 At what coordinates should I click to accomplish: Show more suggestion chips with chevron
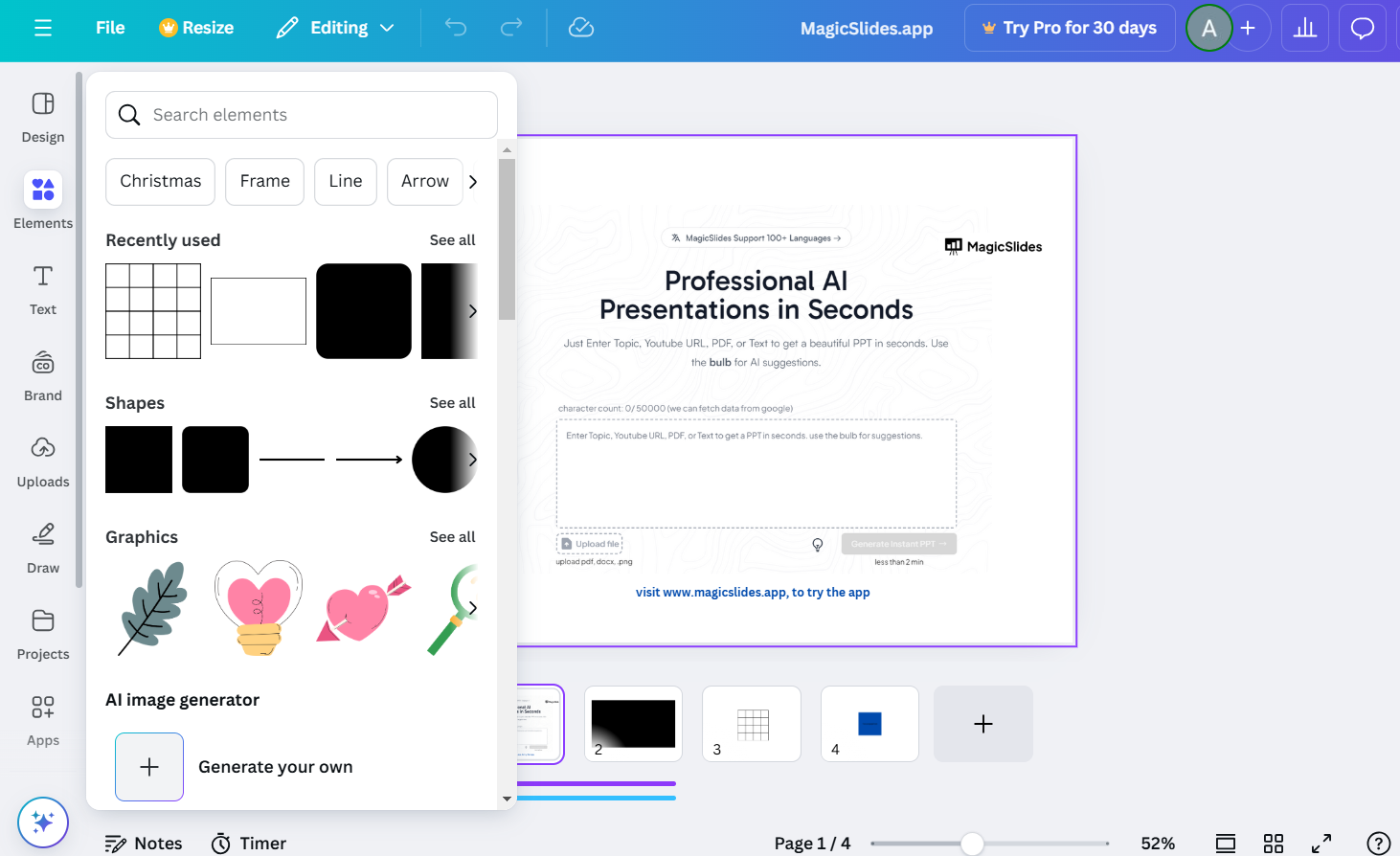pyautogui.click(x=473, y=182)
